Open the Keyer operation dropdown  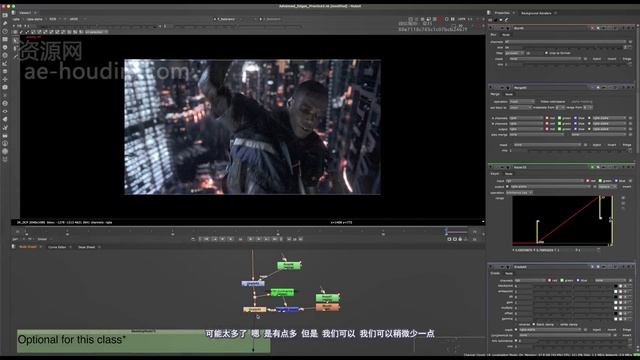point(519,192)
